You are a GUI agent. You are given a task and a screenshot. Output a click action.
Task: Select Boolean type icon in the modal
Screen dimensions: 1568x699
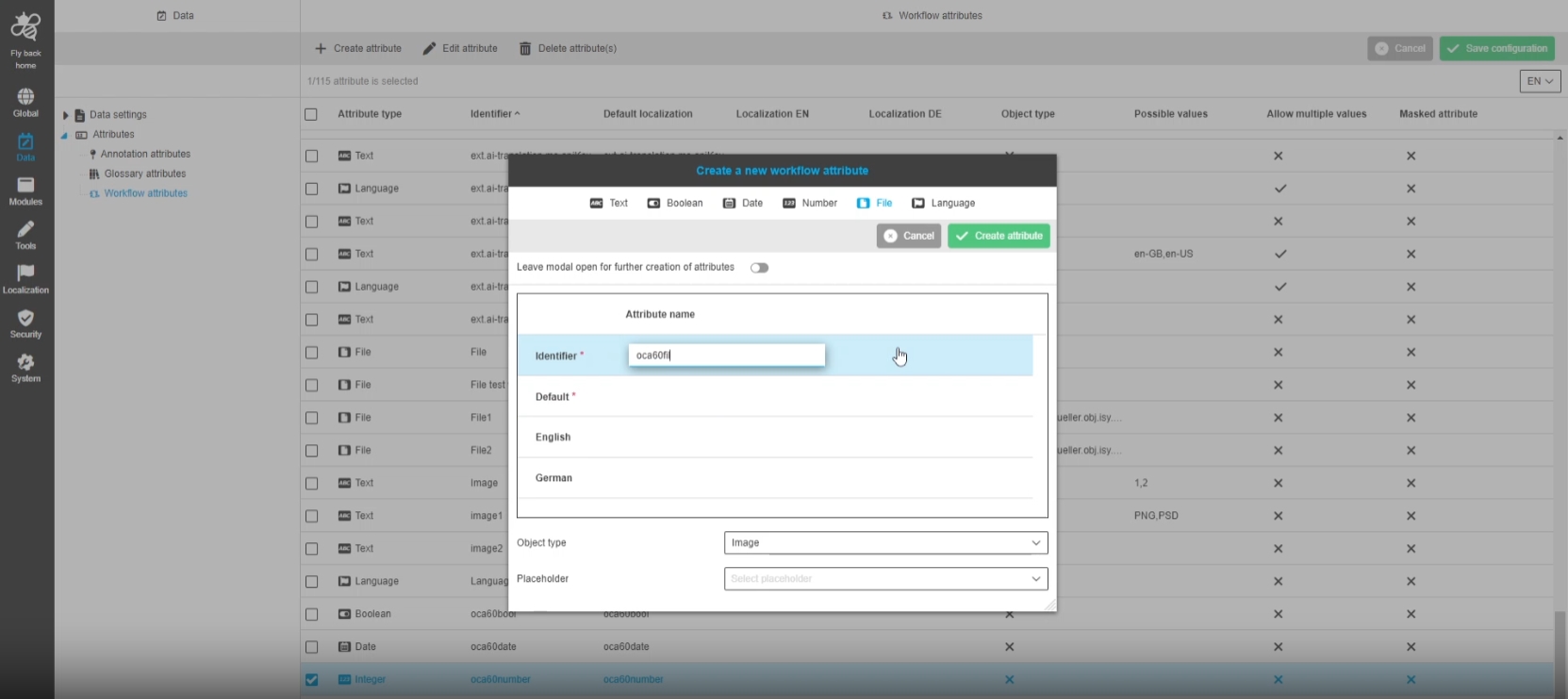point(653,203)
